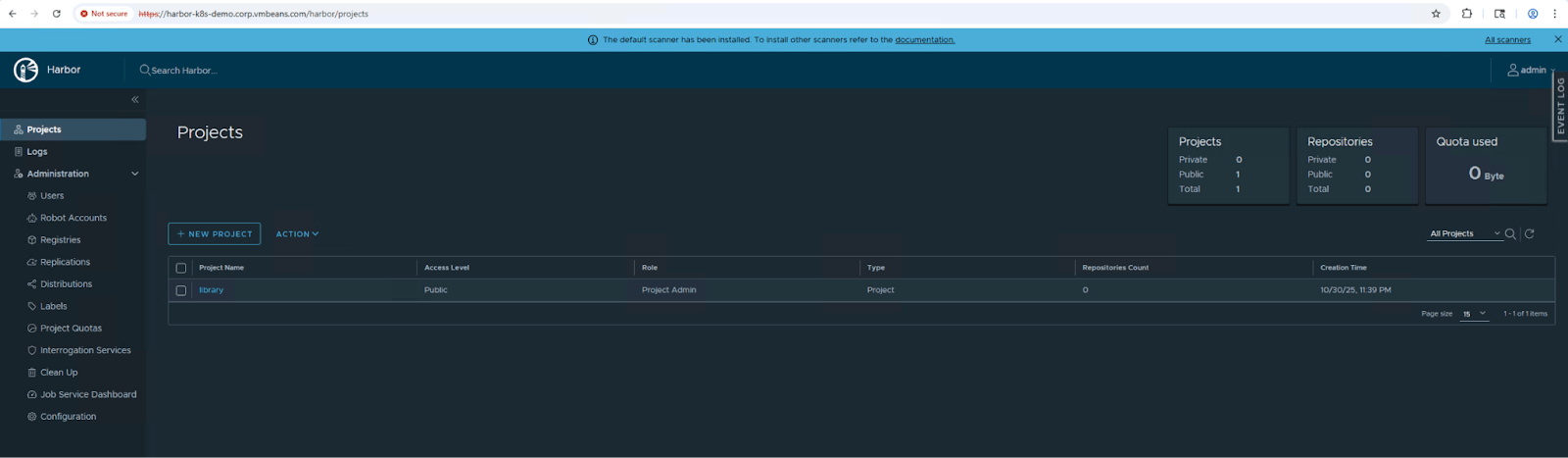Image resolution: width=1568 pixels, height=458 pixels.
Task: Click the Clean Up trash icon
Action: coord(31,372)
